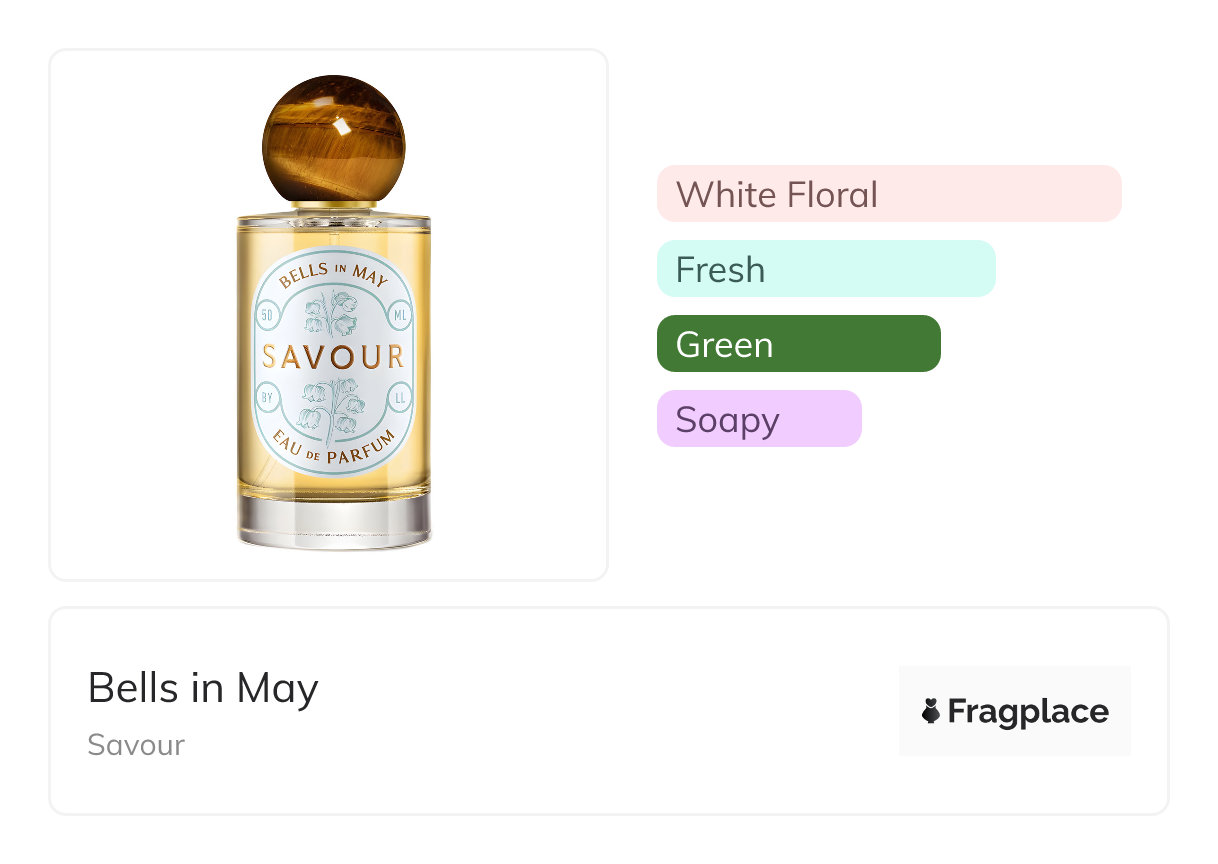Viewport: 1218px width, 864px height.
Task: Click the "ML" badge on bottle label
Action: pyautogui.click(x=400, y=316)
